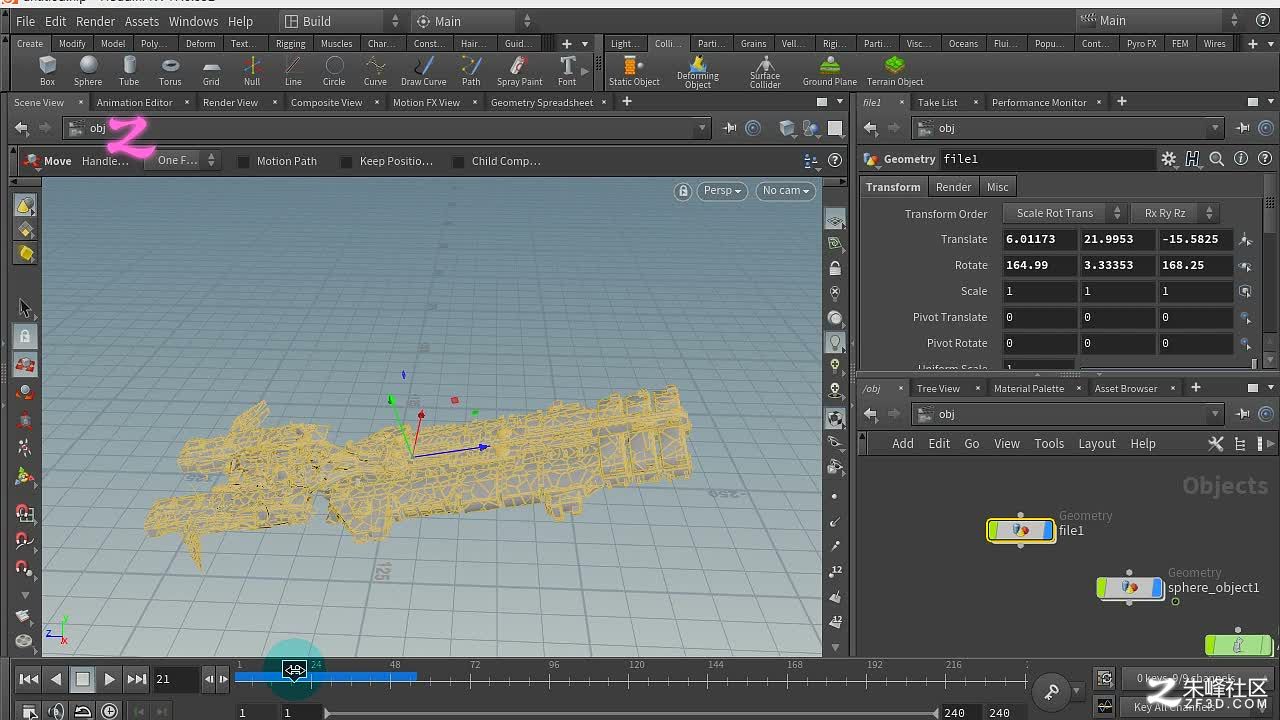This screenshot has width=1280, height=720.
Task: Switch to the Misc parameter tab
Action: pos(998,187)
